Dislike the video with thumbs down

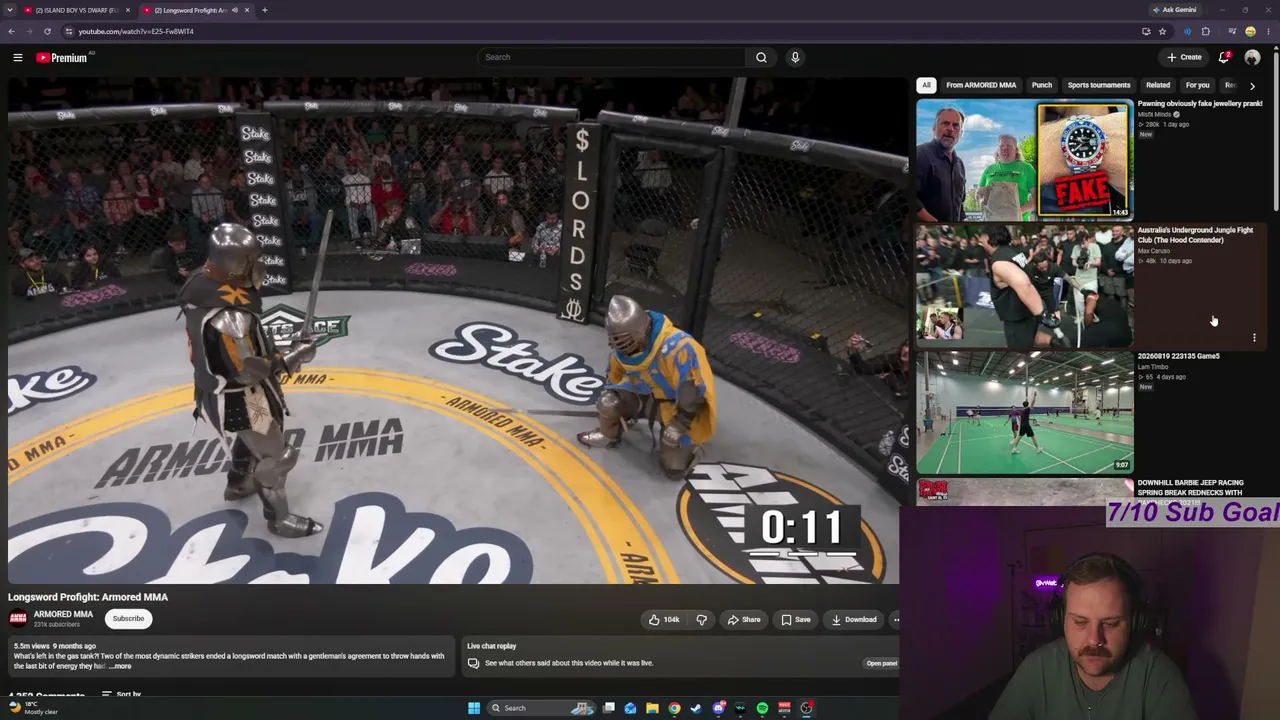click(701, 619)
